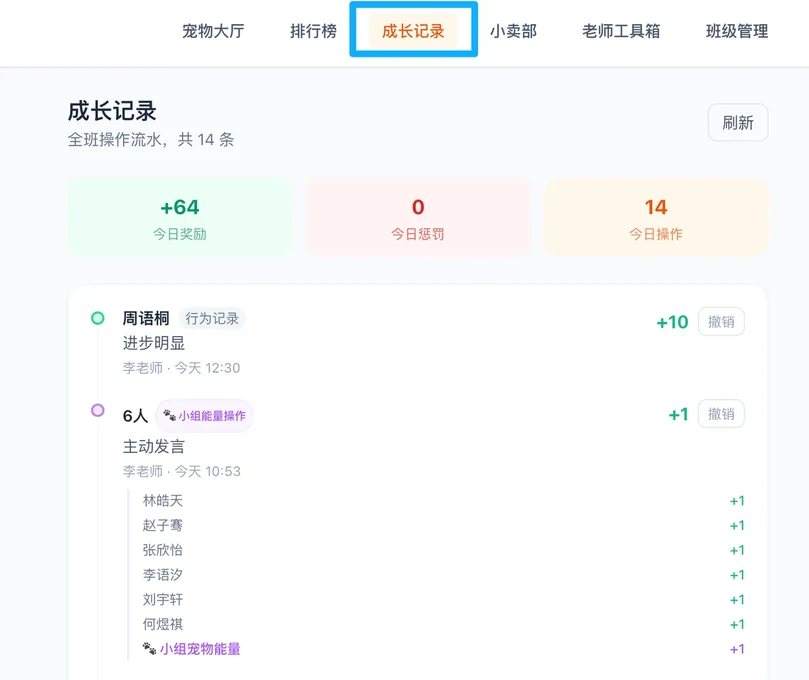Click the 刷新 button
Viewport: 809px width, 680px height.
[738, 123]
